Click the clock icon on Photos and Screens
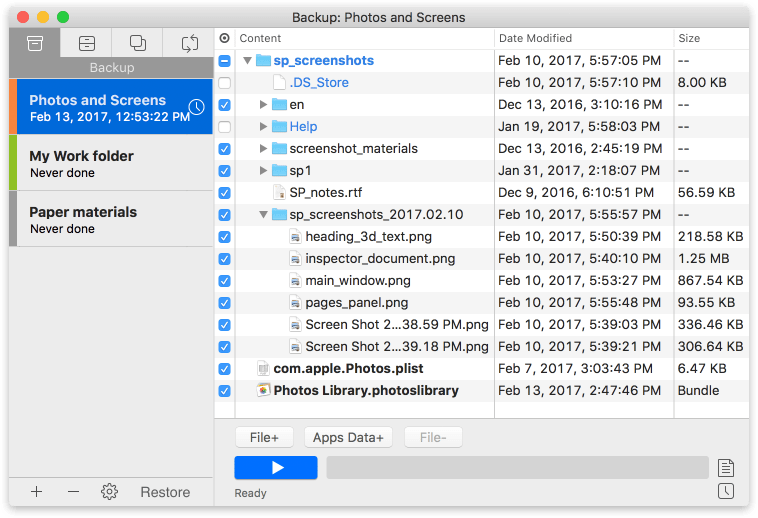Image resolution: width=758 pixels, height=518 pixels. 196,107
